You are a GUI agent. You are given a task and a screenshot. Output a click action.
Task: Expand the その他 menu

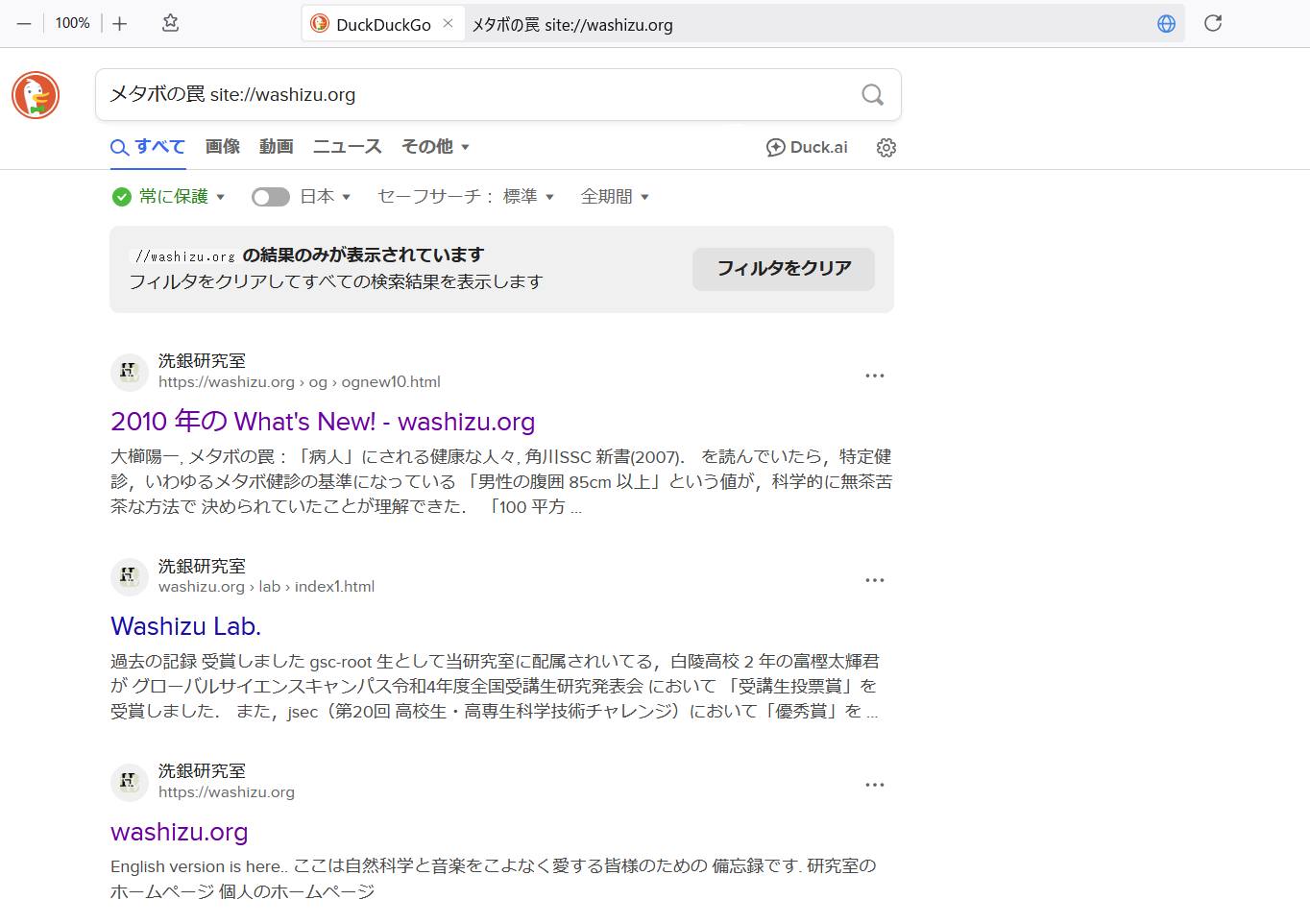click(x=435, y=147)
